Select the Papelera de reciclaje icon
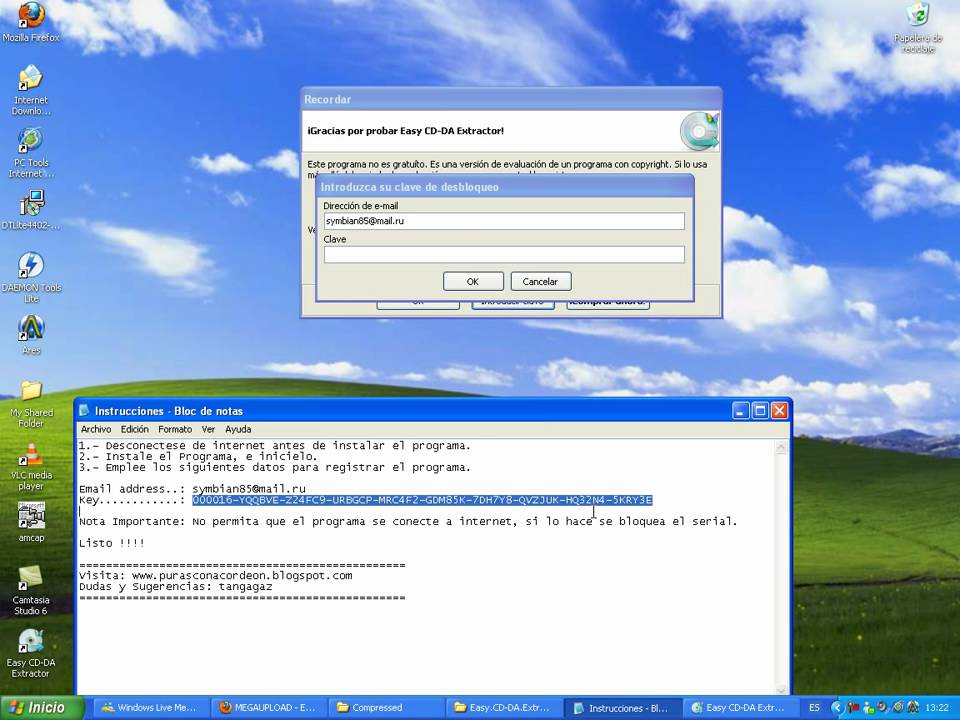This screenshot has height=720, width=960. coord(917,28)
